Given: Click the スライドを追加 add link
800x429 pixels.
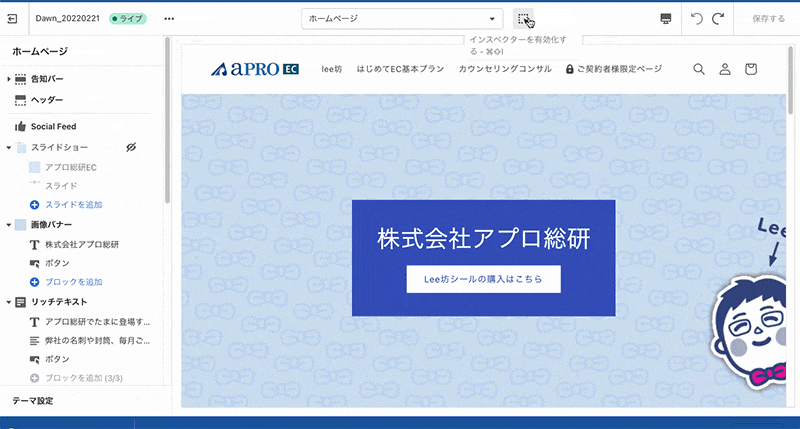Looking at the screenshot, I should coord(74,205).
